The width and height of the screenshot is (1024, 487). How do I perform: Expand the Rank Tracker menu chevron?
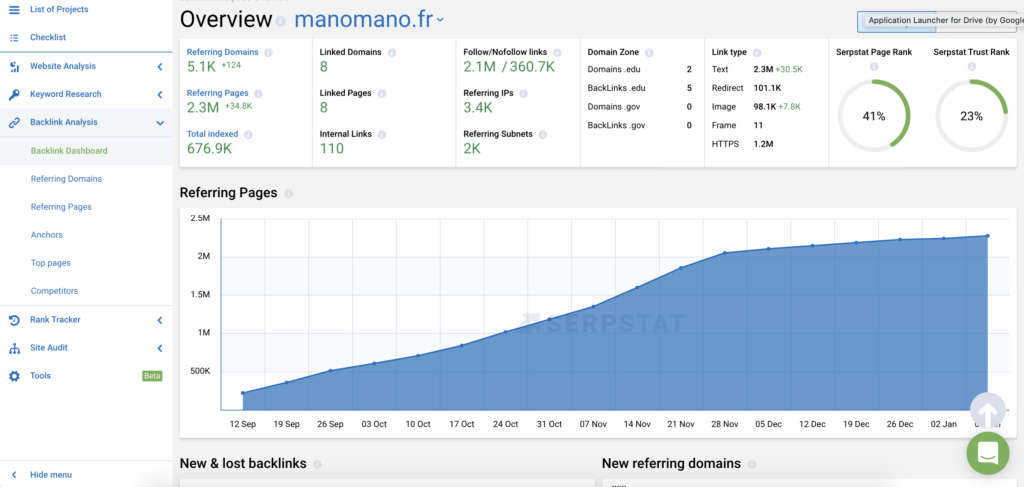[160, 320]
